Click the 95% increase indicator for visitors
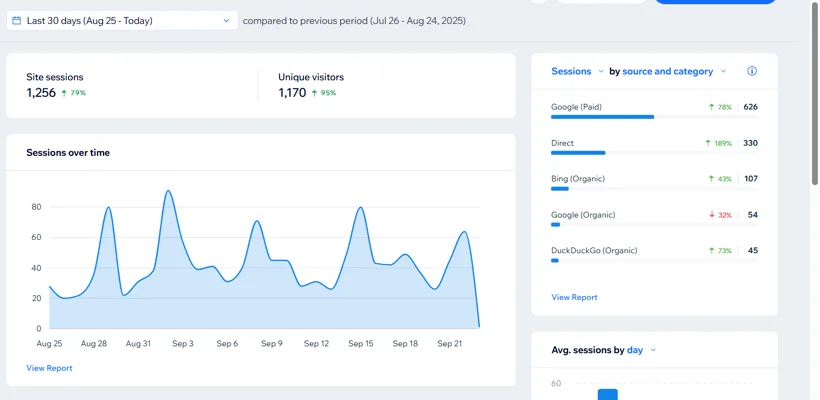820x400 pixels. pos(324,93)
